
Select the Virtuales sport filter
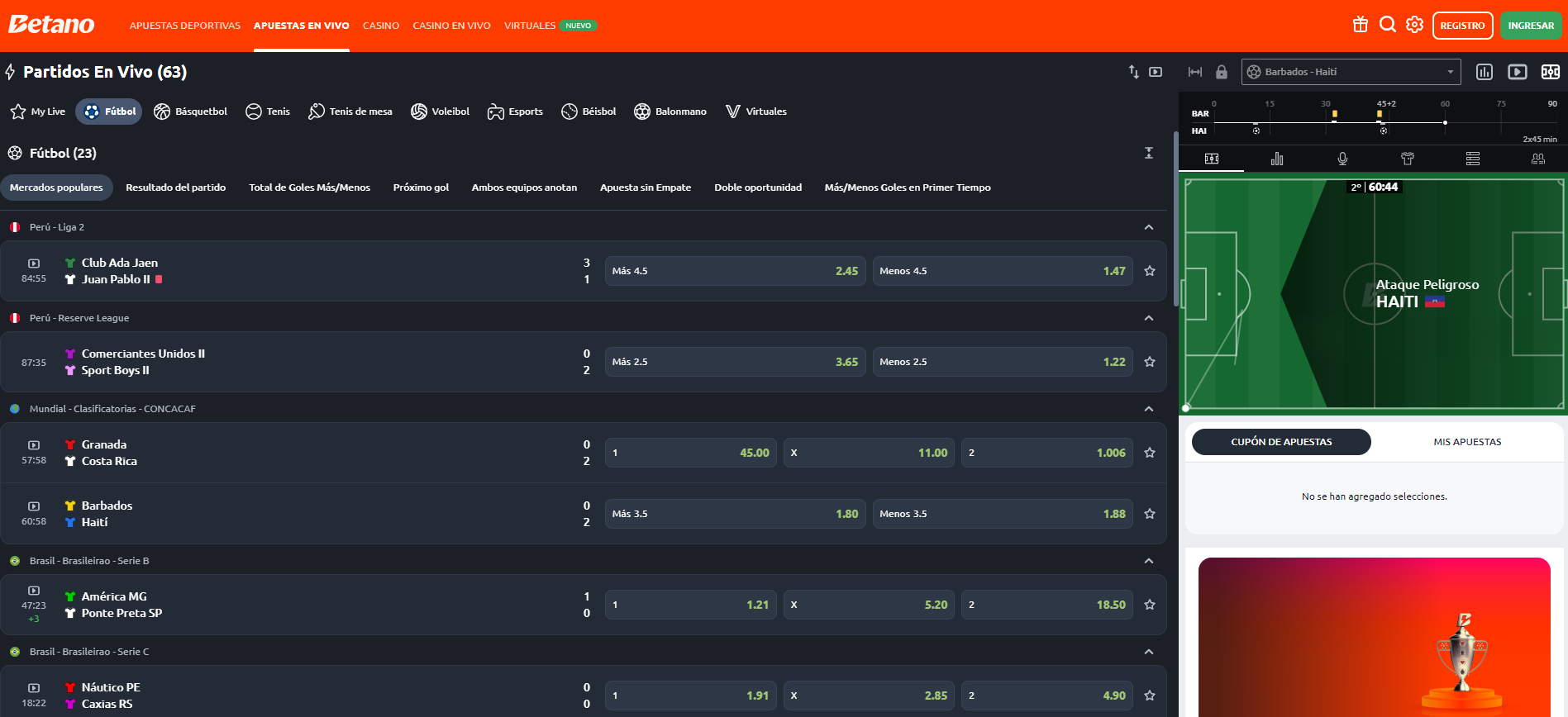tap(756, 112)
